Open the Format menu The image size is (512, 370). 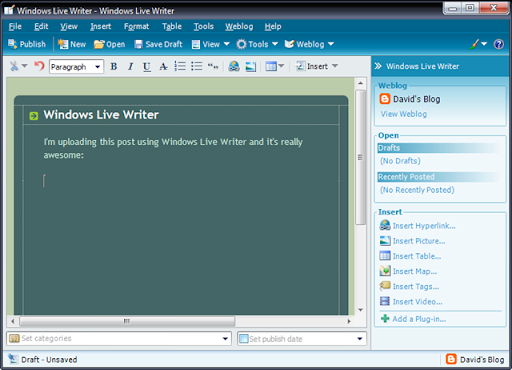pyautogui.click(x=137, y=26)
